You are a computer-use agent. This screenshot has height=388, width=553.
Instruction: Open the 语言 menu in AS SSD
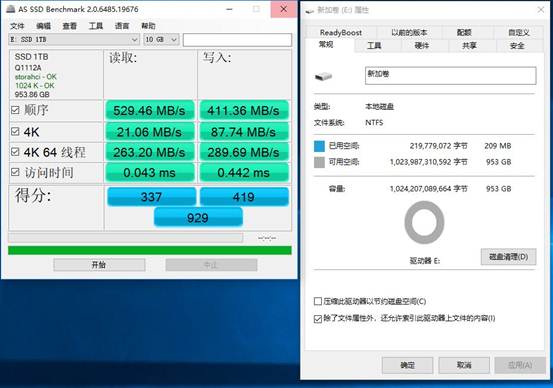coord(122,26)
